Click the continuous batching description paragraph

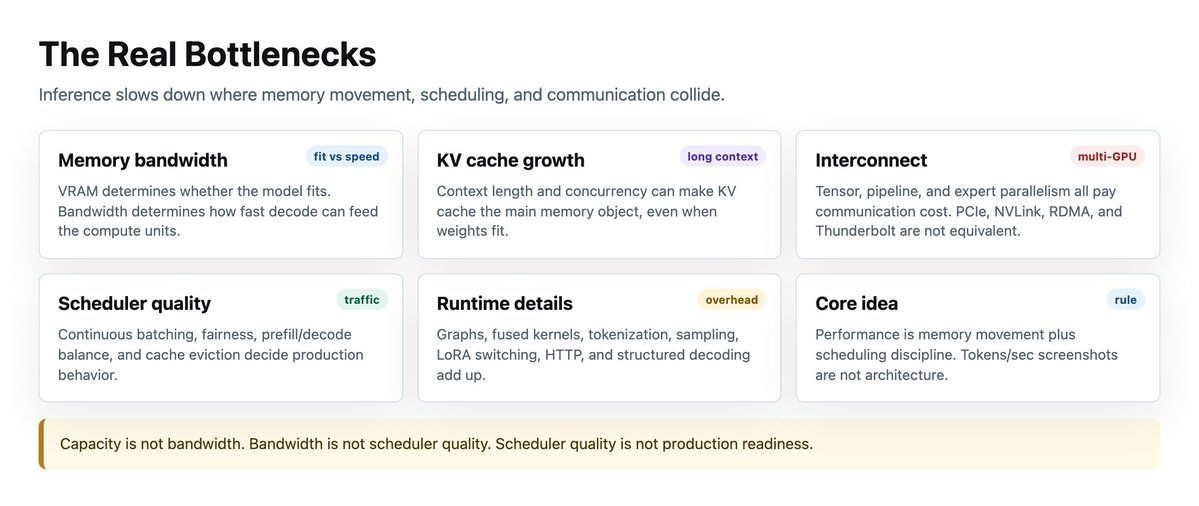point(210,355)
